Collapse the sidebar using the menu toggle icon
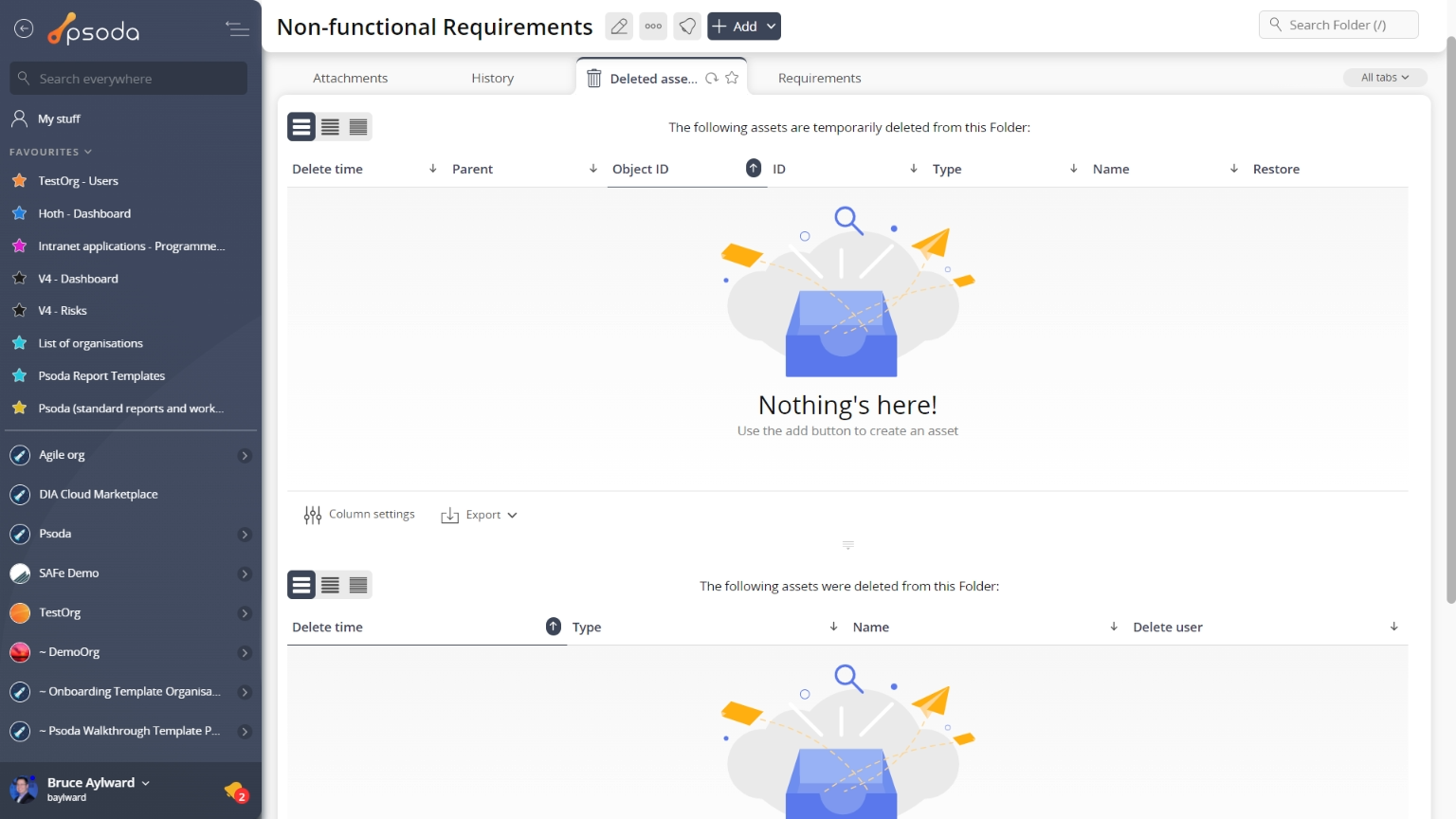Screen dimensions: 1456x819 pos(237,29)
